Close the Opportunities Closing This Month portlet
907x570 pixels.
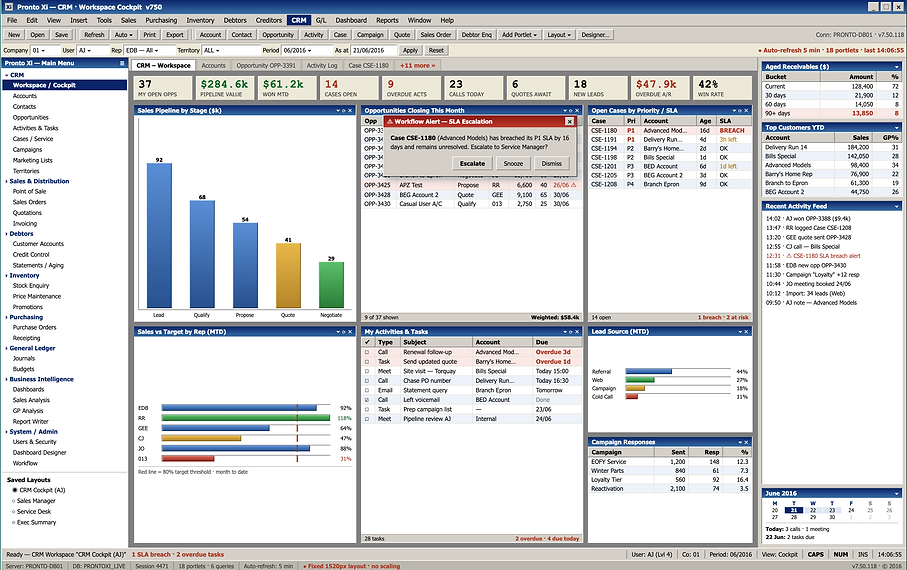[577, 111]
